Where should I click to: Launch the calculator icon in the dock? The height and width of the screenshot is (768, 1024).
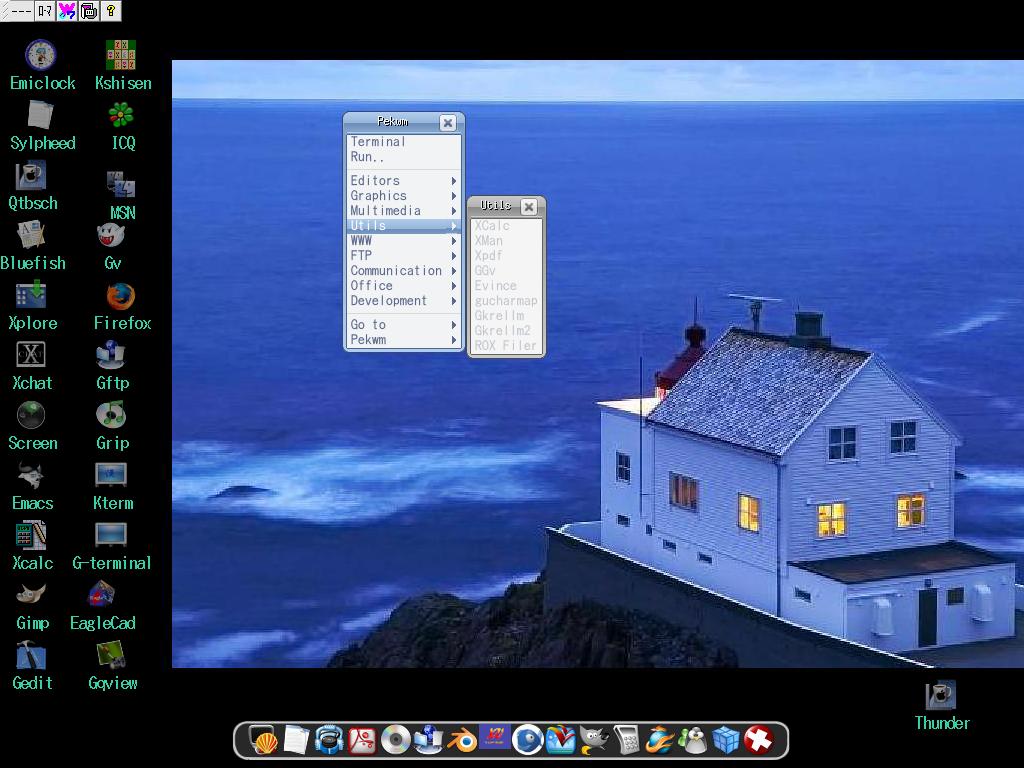pyautogui.click(x=627, y=741)
